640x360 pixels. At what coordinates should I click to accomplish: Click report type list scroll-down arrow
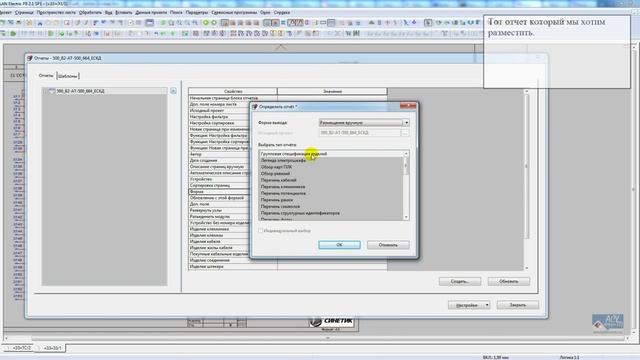click(x=406, y=217)
